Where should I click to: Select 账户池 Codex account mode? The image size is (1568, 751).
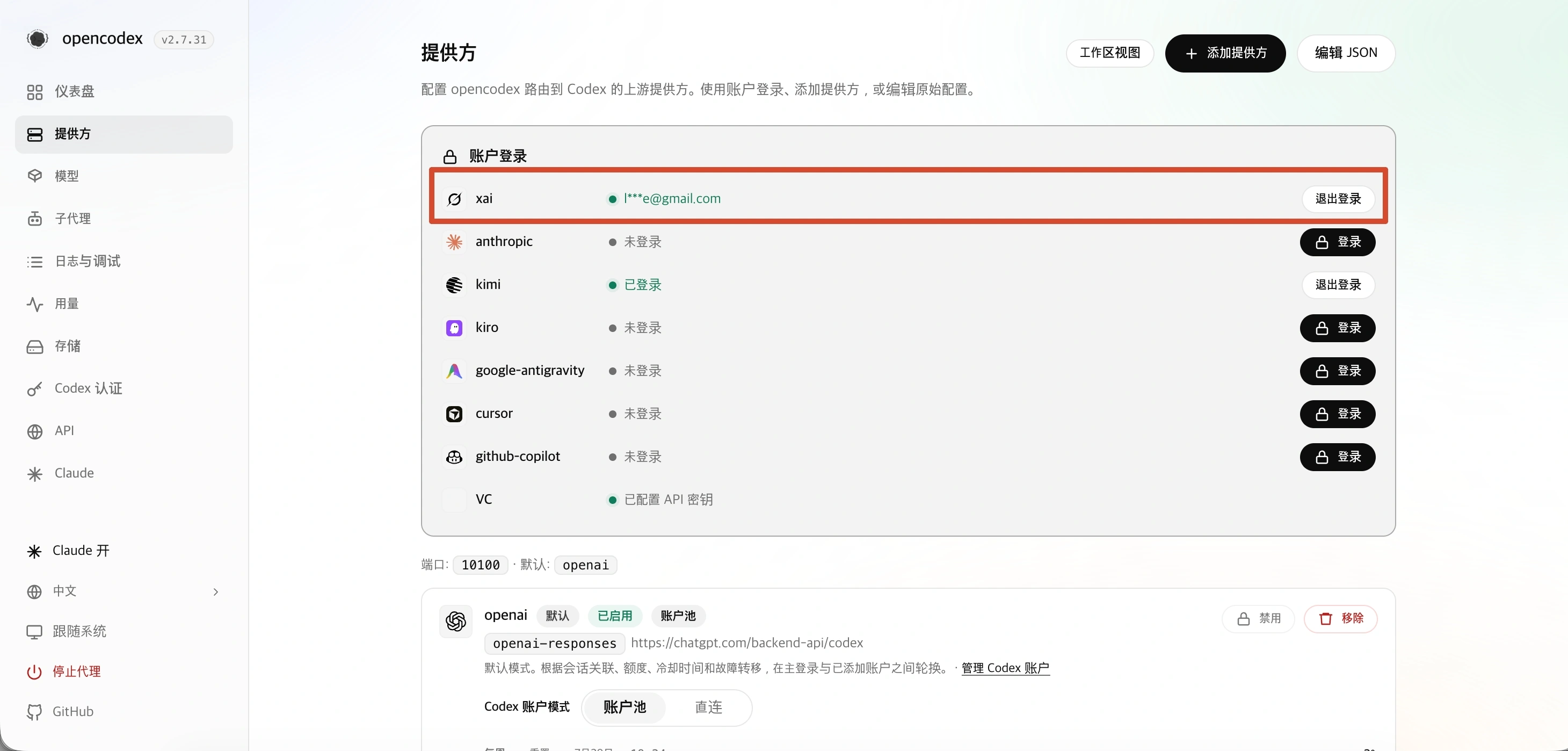pyautogui.click(x=625, y=707)
